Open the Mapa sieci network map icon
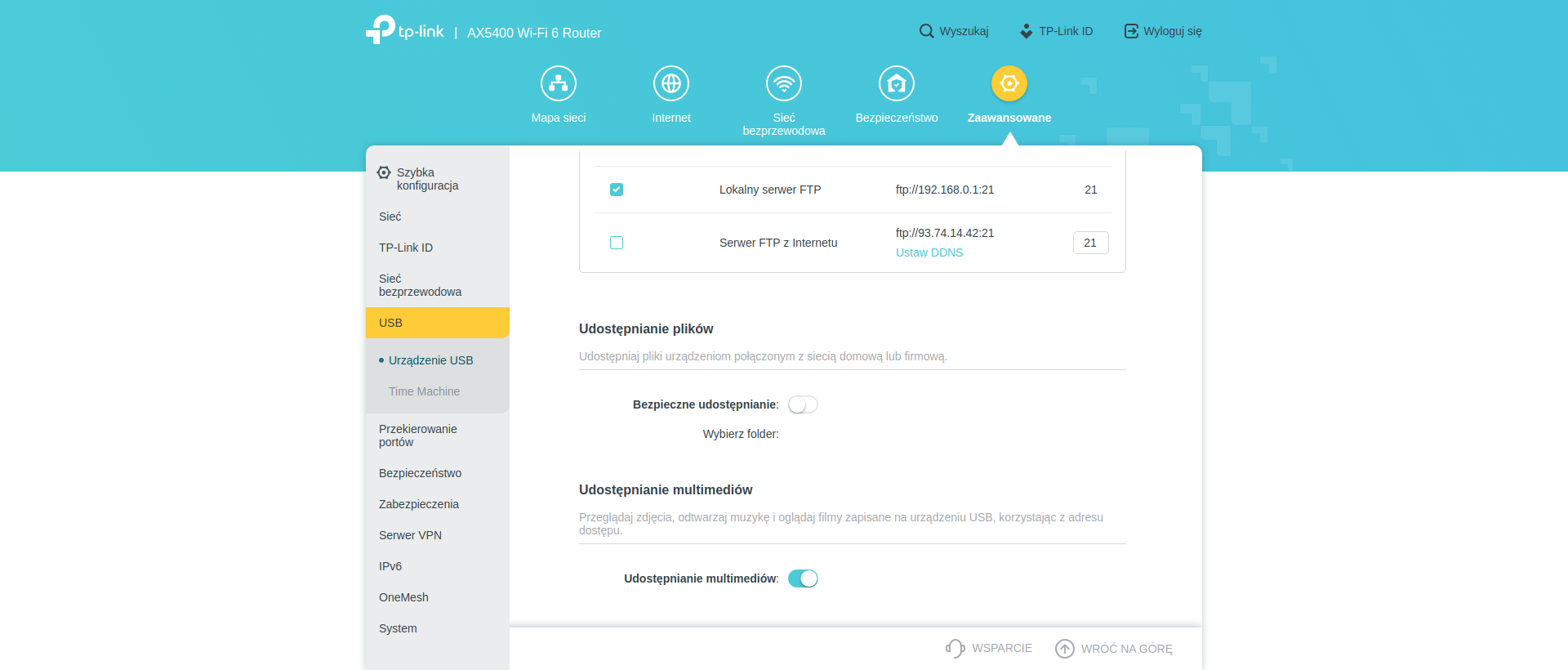Viewport: 1568px width, 670px height. 559,83
